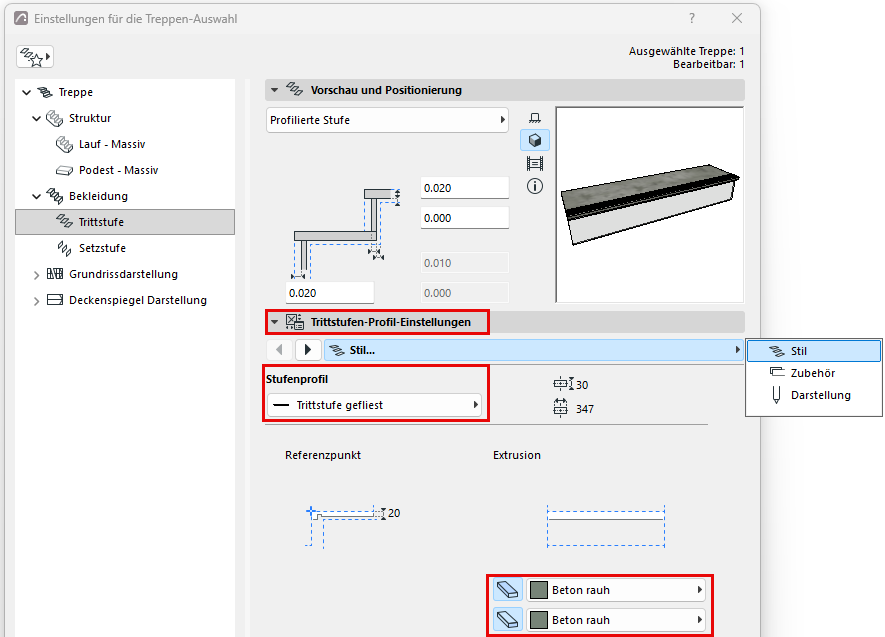The image size is (885, 637).
Task: Select the Lauf - Massiv tree item
Action: coord(112,144)
